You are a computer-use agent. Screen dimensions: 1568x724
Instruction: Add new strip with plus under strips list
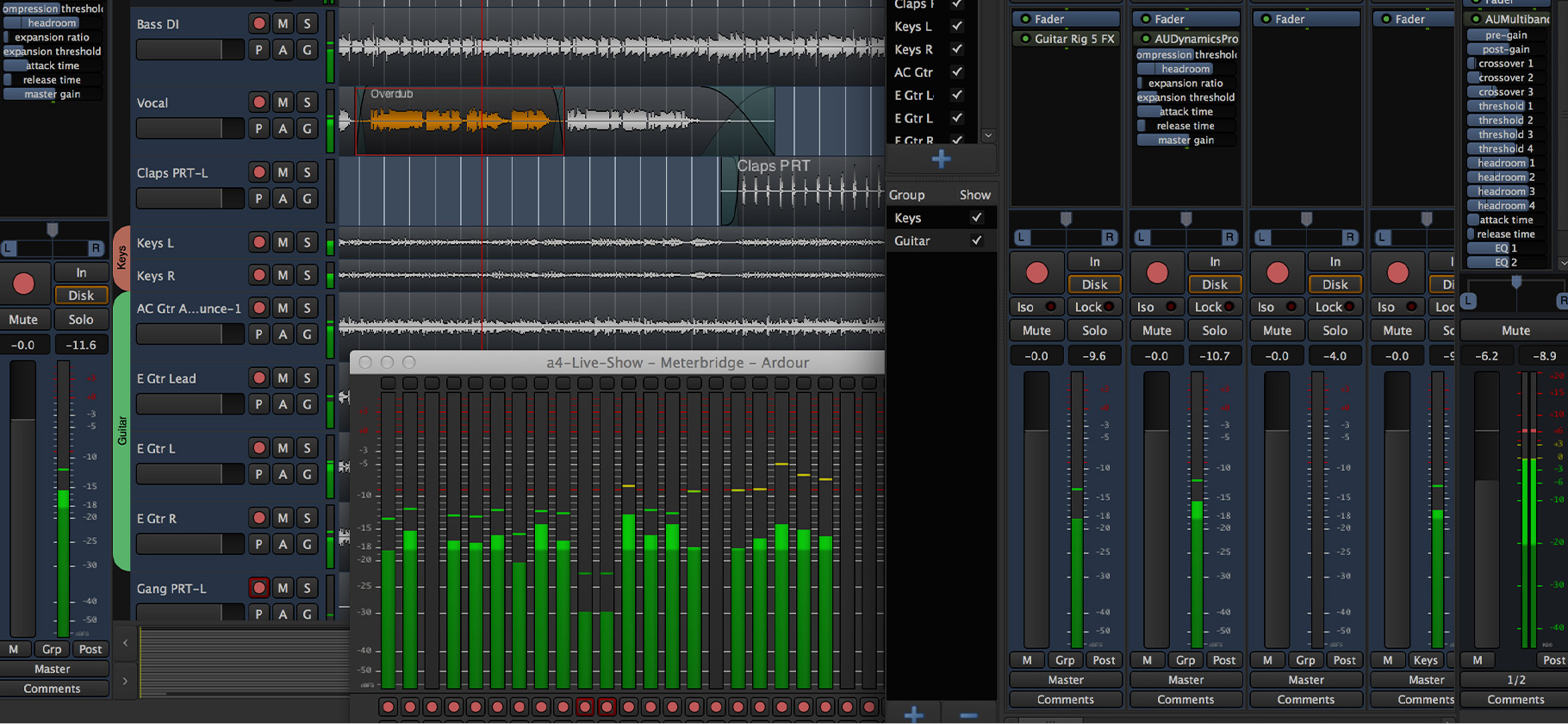(x=941, y=159)
